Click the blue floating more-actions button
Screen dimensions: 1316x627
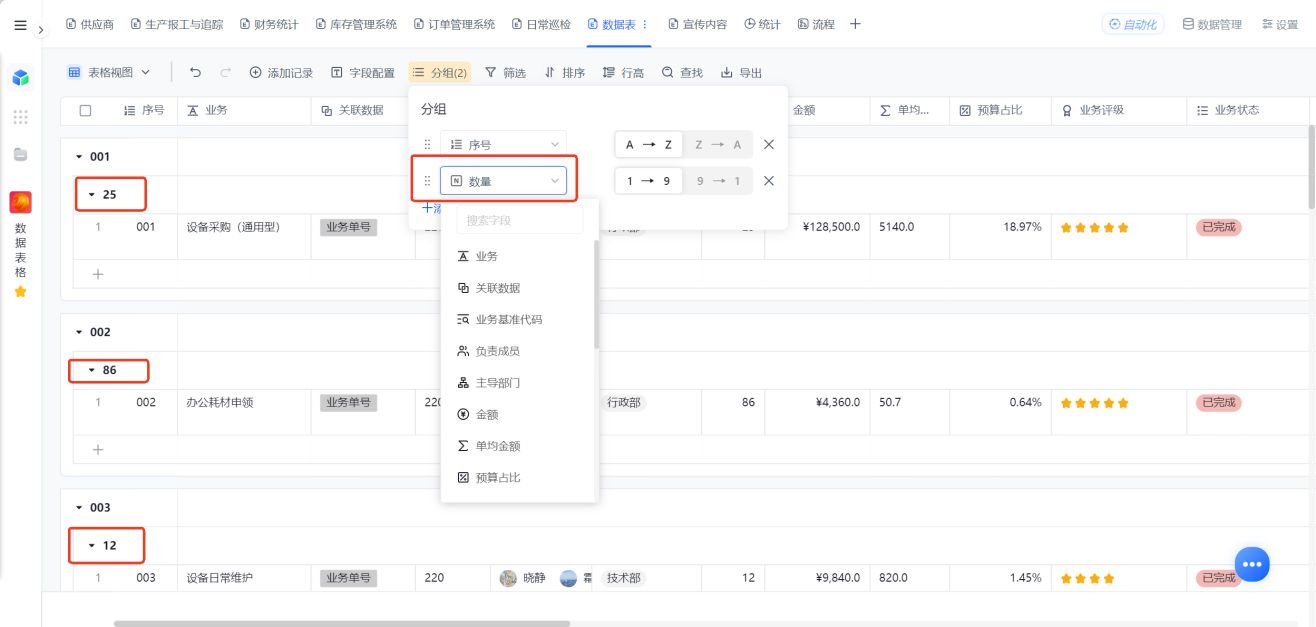coord(1252,564)
